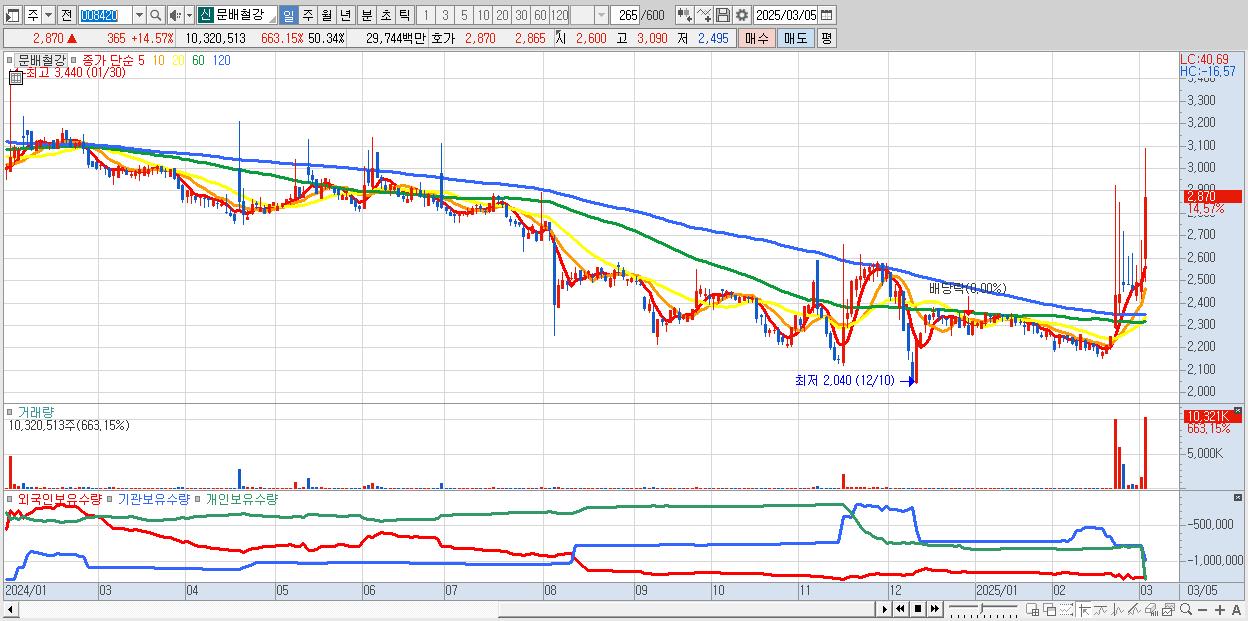Open dropdown arrow next to first 주 box
The image size is (1248, 621).
click(48, 16)
